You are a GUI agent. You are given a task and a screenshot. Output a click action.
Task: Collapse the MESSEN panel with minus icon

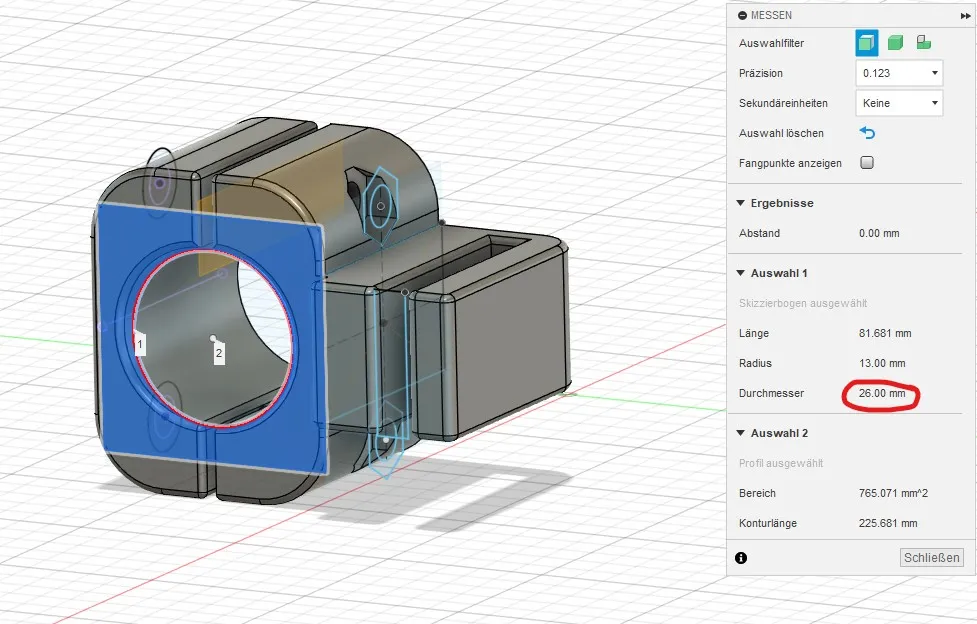(742, 15)
